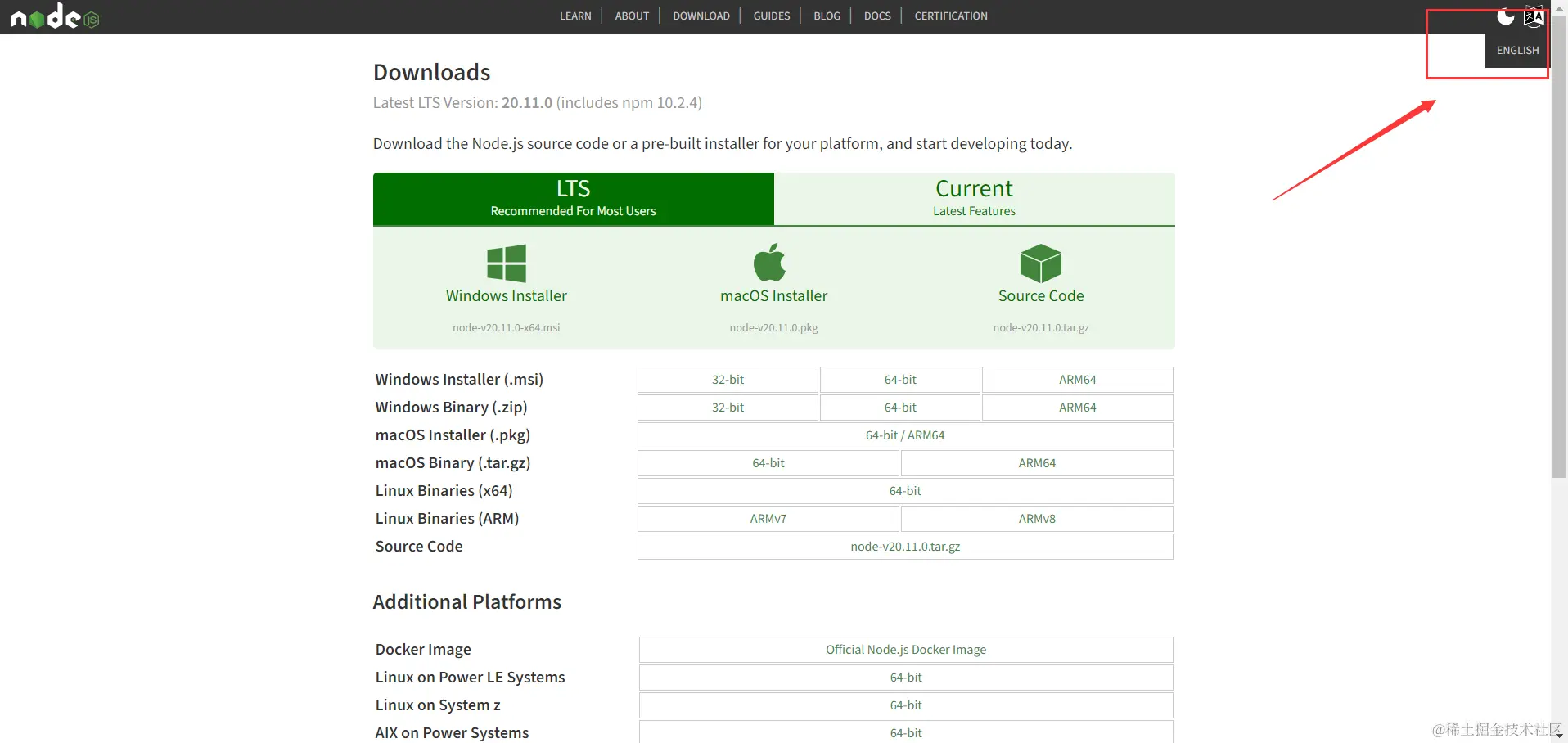Download ARM64 macOS Binary (.tar.gz)
1568x743 pixels.
click(x=1037, y=463)
